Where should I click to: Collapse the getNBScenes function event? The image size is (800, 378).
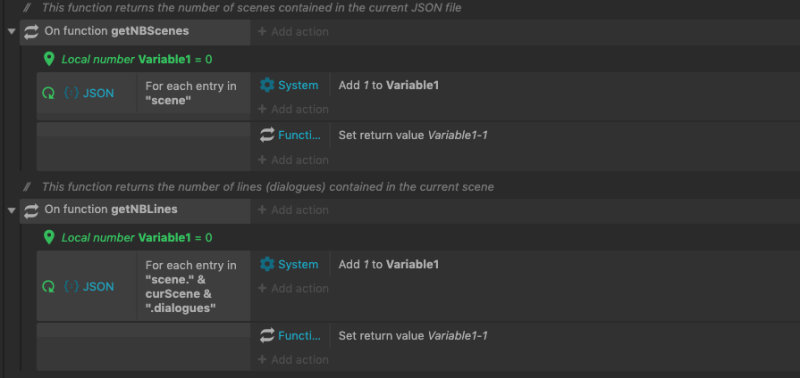[11, 32]
